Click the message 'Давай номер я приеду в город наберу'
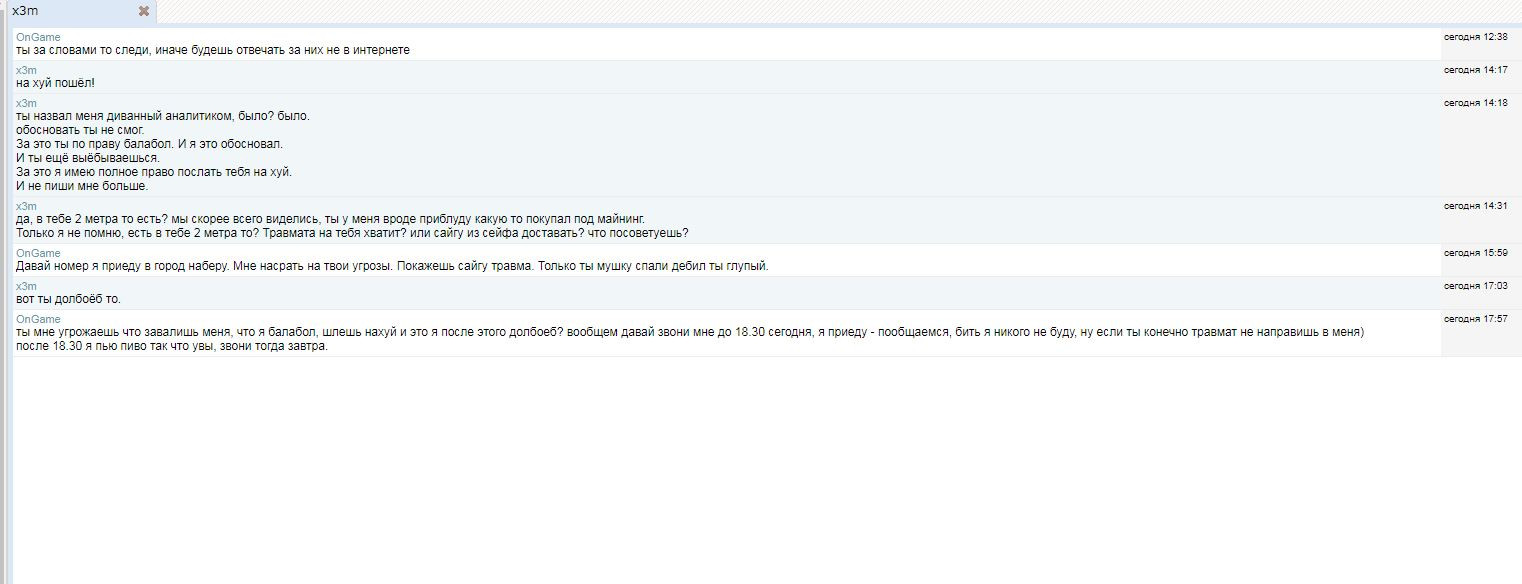This screenshot has width=1522, height=584. pos(392,266)
